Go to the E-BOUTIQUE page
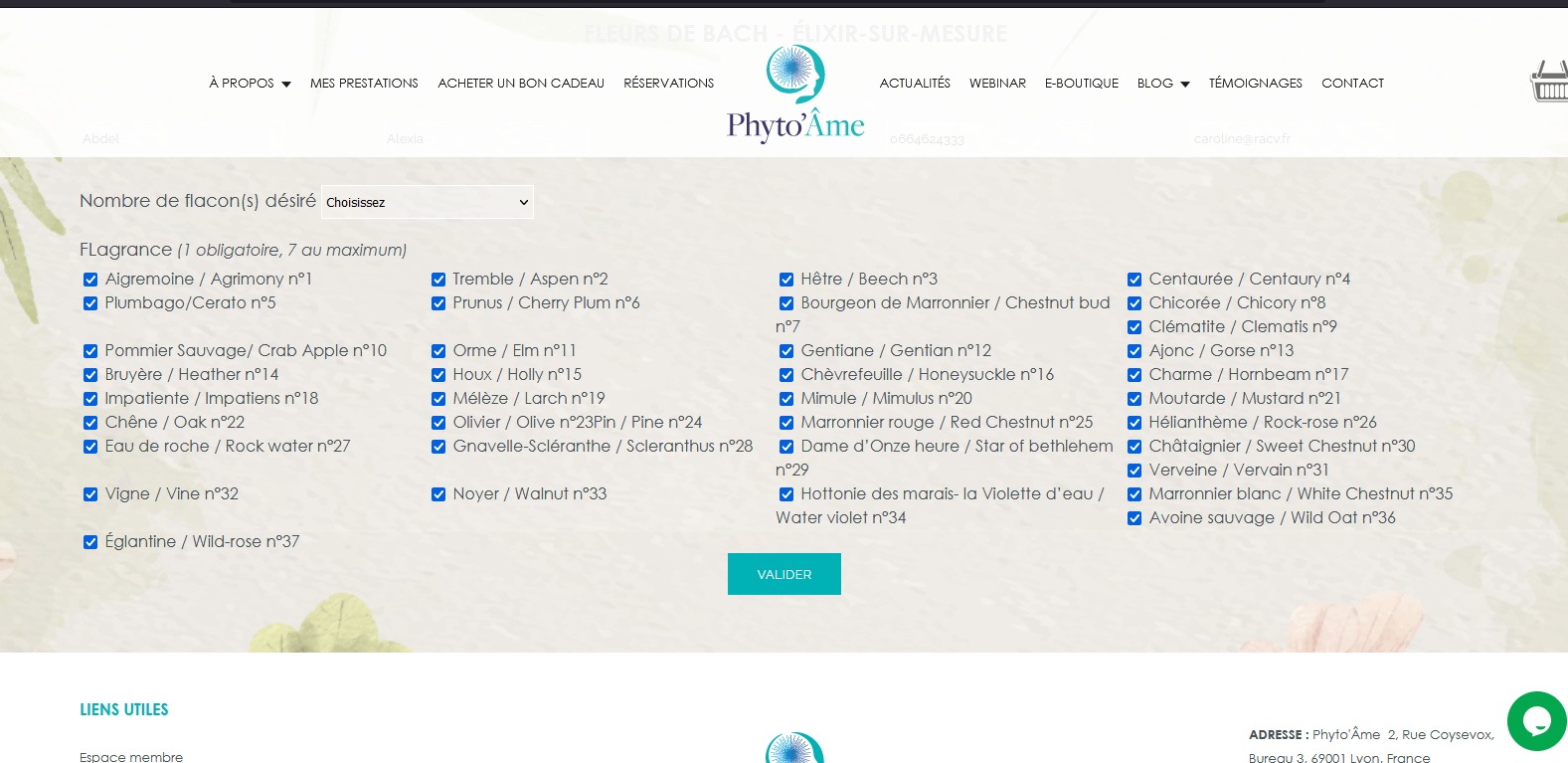This screenshot has height=763, width=1568. point(1081,84)
